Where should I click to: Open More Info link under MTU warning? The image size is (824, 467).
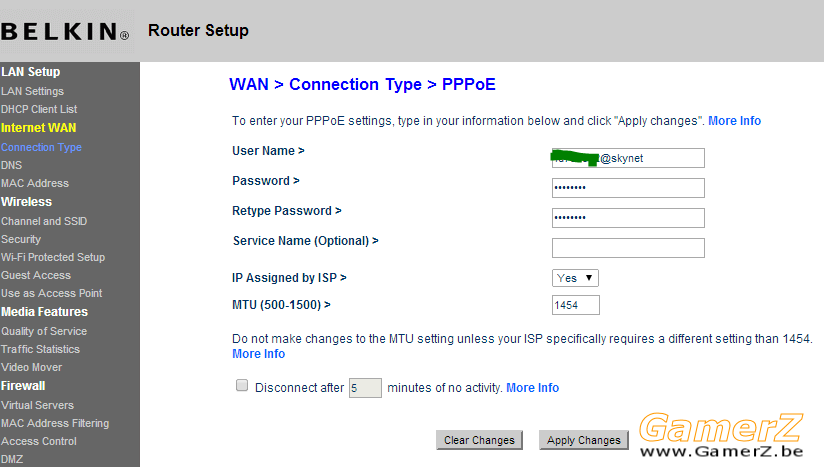[x=259, y=354]
